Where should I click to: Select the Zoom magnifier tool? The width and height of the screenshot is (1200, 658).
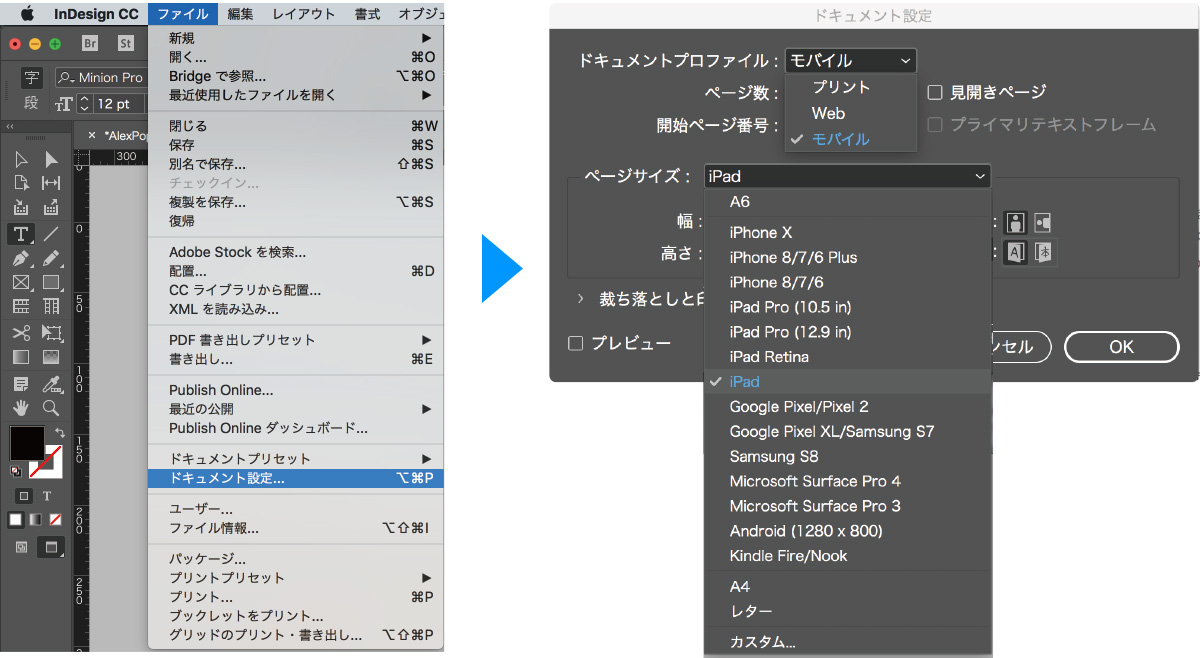[51, 408]
